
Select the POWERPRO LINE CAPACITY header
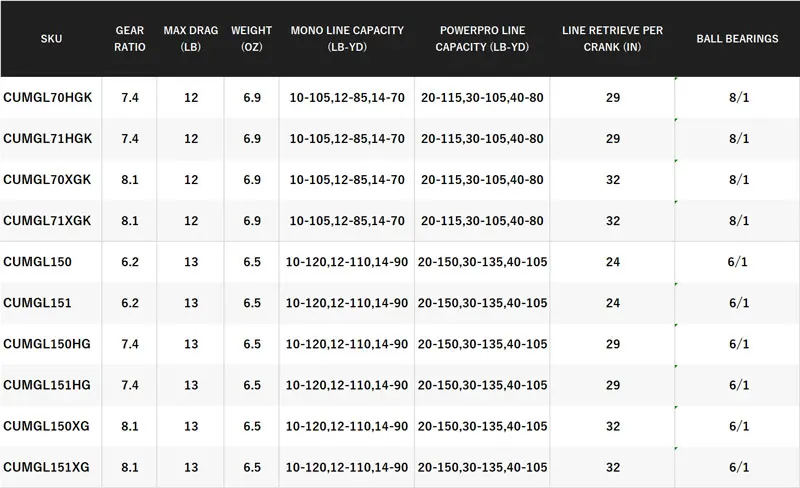coord(482,39)
